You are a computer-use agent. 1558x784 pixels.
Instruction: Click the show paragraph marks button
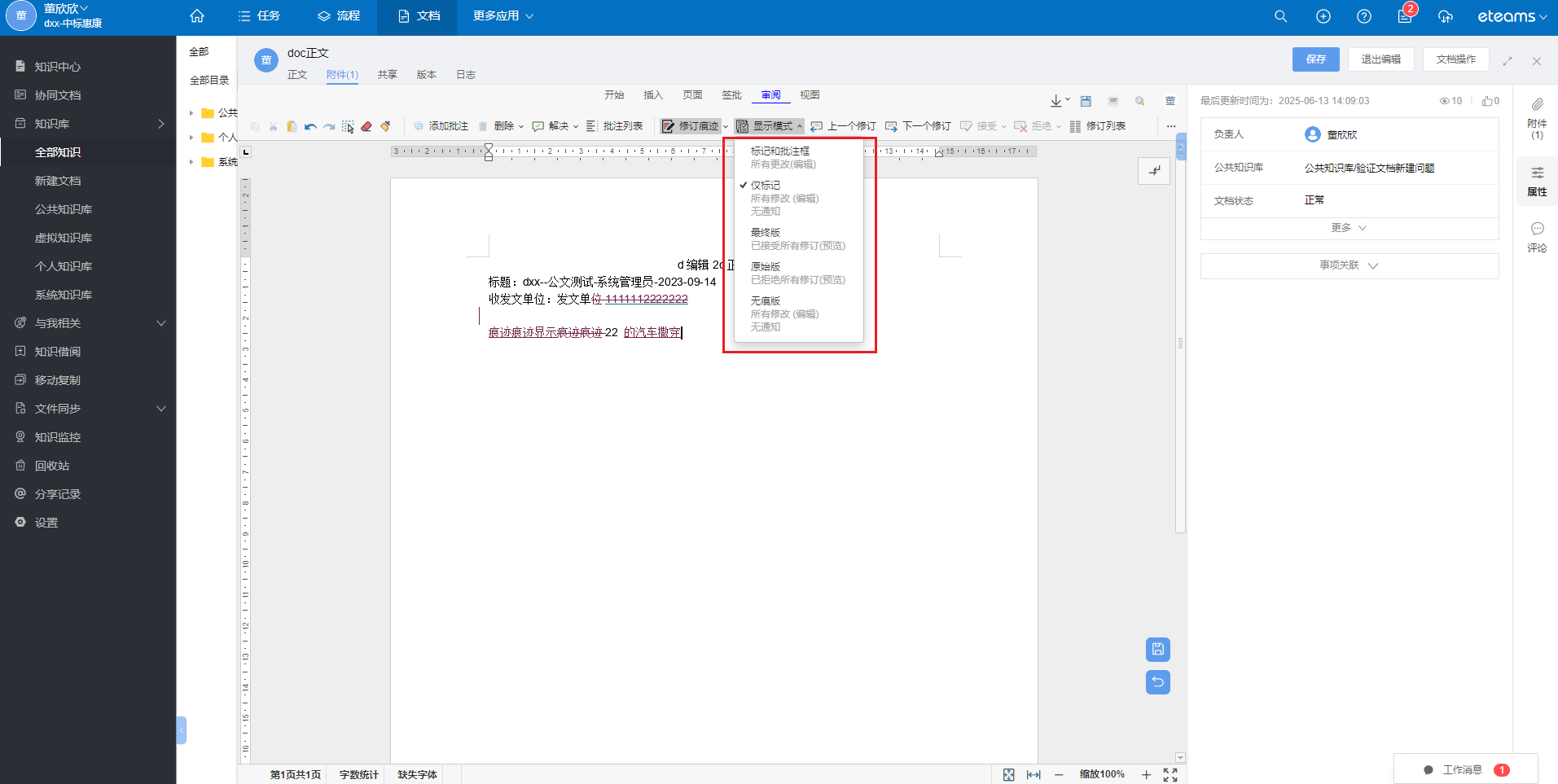point(1154,171)
